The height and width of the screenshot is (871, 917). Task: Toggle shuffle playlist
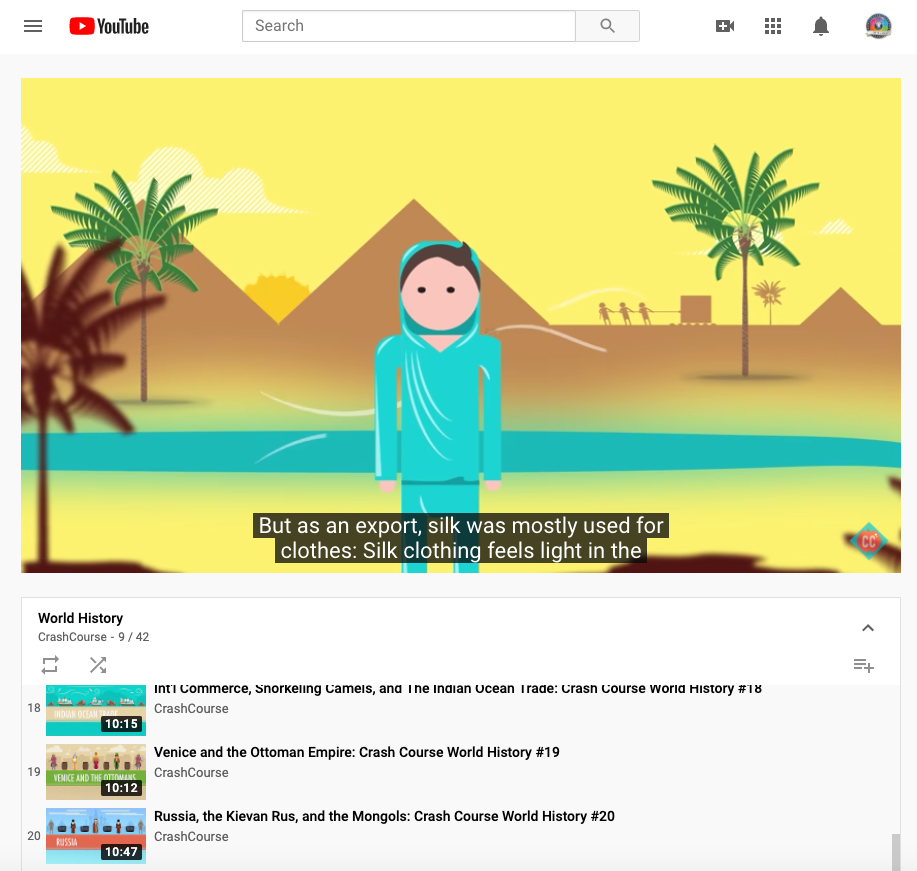point(98,665)
